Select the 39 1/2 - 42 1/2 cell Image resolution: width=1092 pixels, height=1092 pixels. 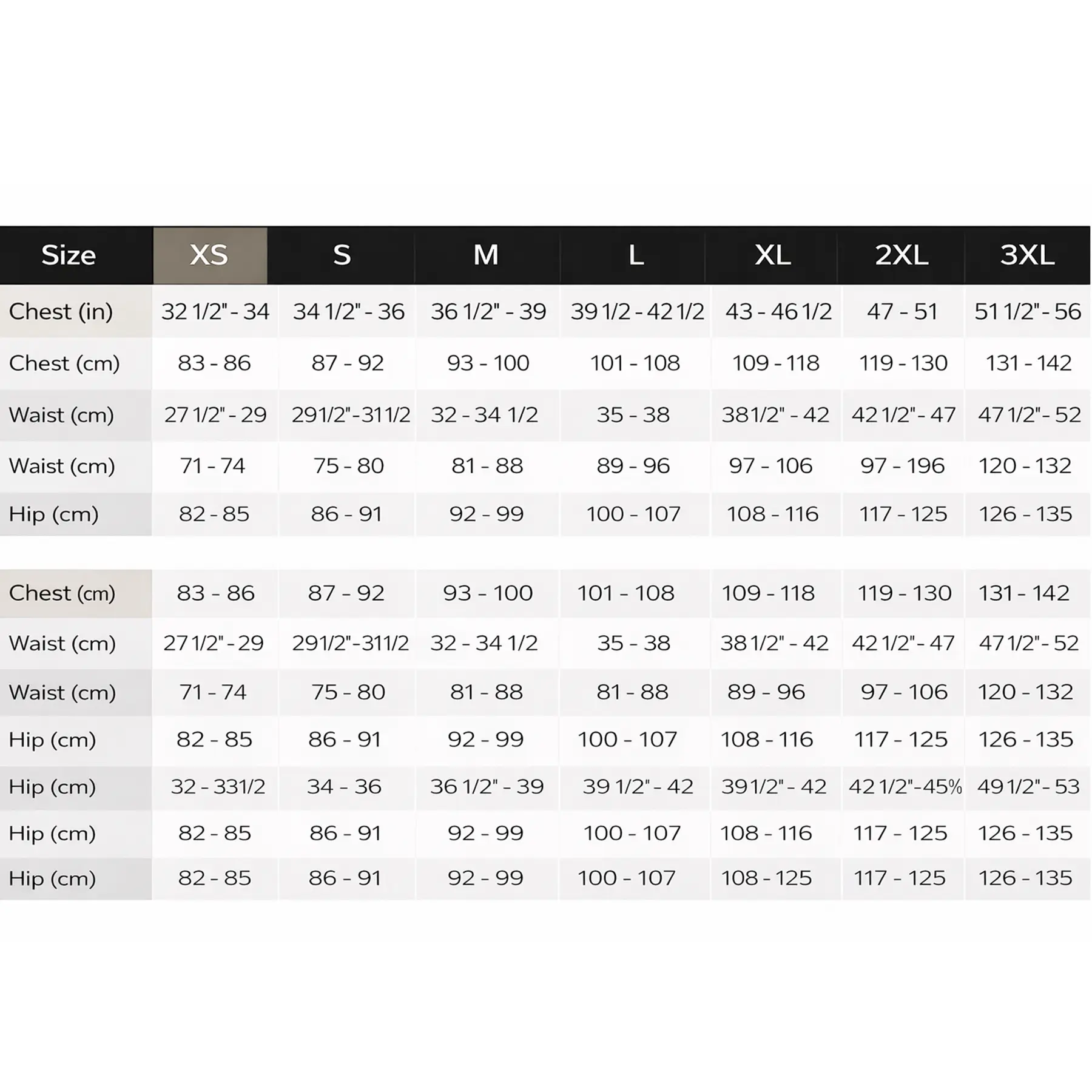(637, 312)
